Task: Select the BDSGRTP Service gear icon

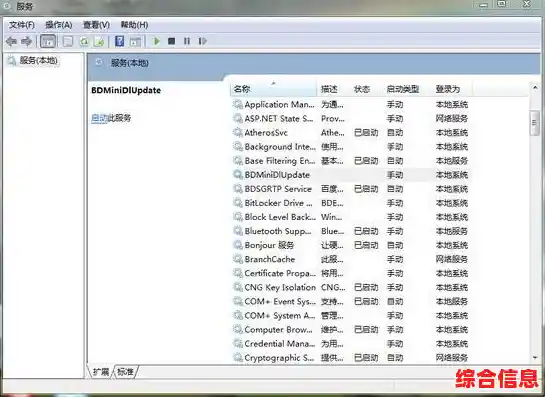Action: (238, 189)
